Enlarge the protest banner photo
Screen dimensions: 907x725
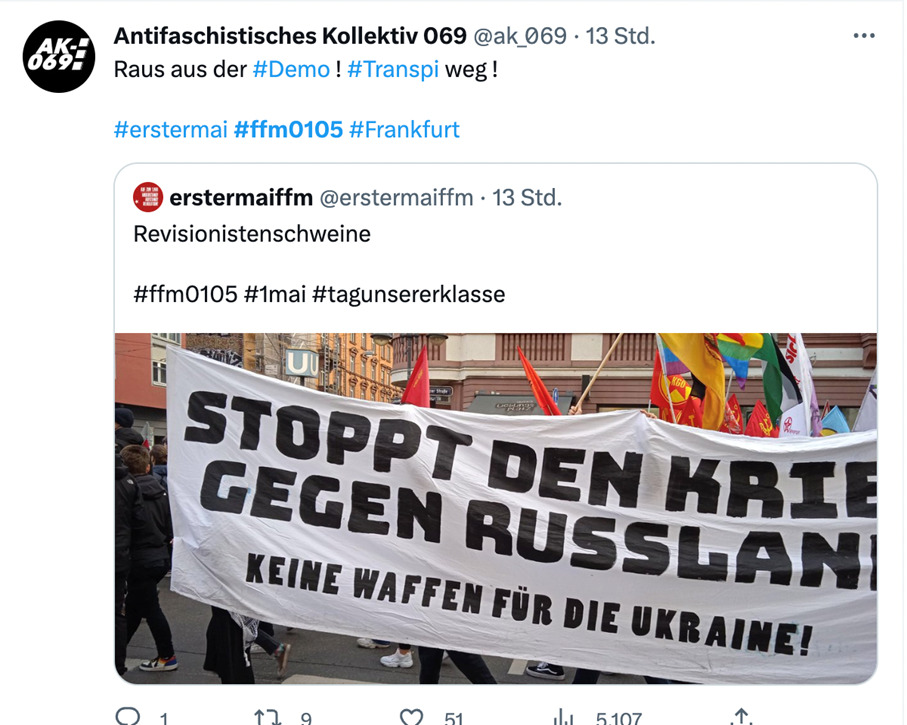pos(496,508)
